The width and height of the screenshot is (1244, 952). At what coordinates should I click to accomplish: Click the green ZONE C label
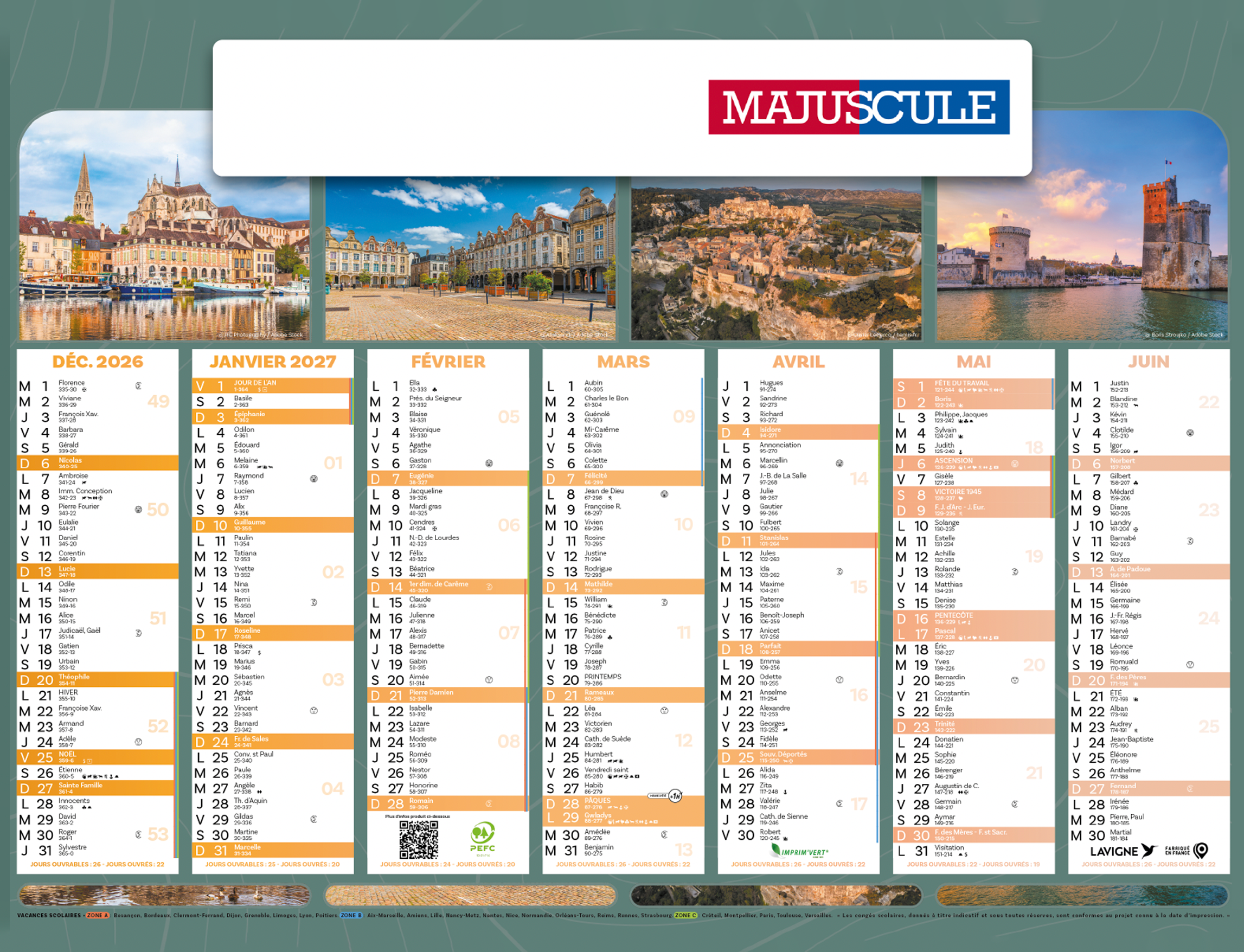[x=686, y=915]
